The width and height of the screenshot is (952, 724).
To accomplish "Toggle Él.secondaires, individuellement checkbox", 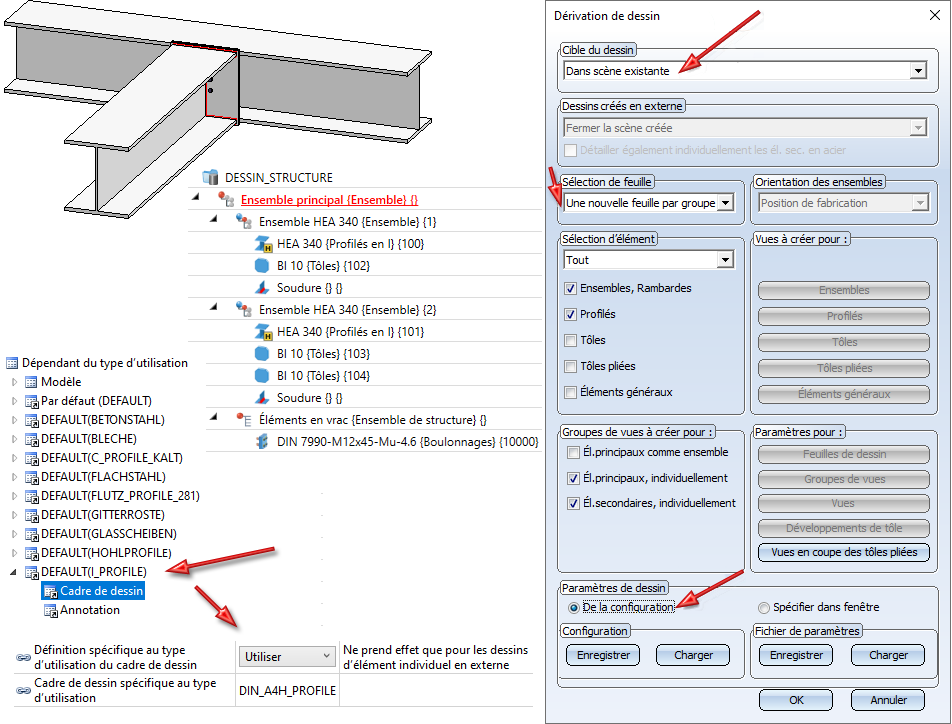I will click(573, 504).
